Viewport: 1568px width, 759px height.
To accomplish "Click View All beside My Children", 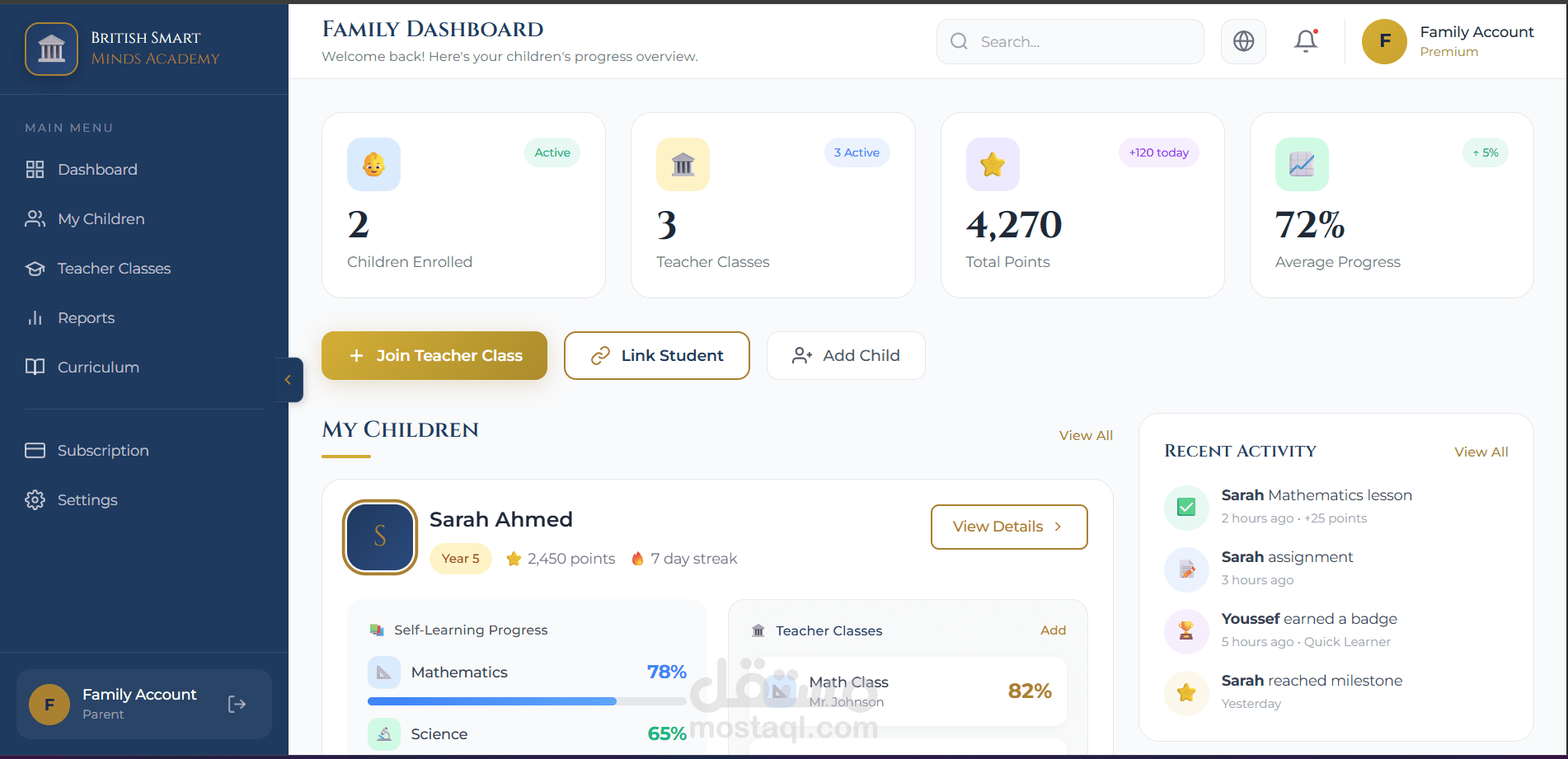I will (x=1086, y=435).
